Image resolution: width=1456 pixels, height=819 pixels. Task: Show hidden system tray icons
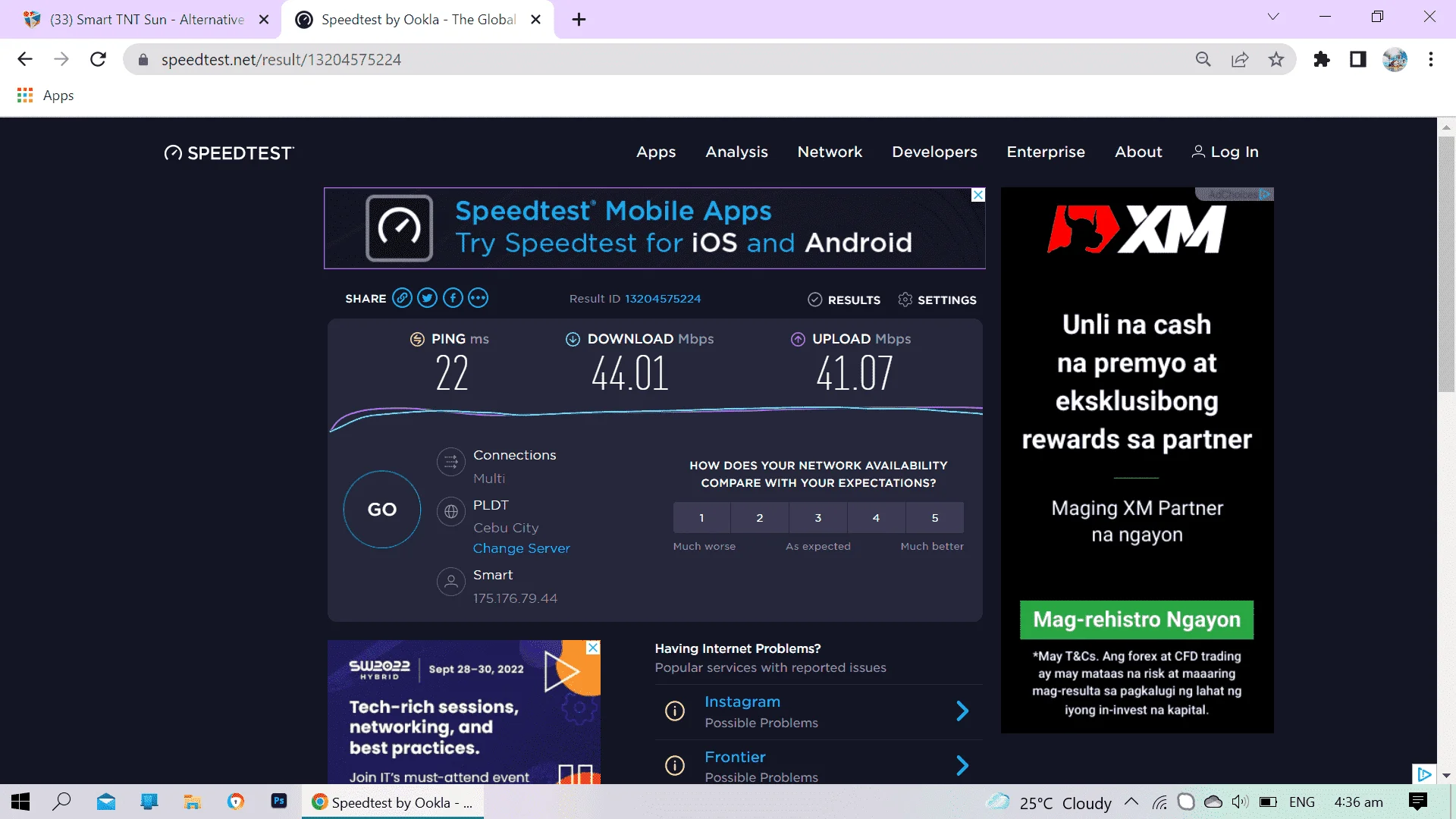1131,802
